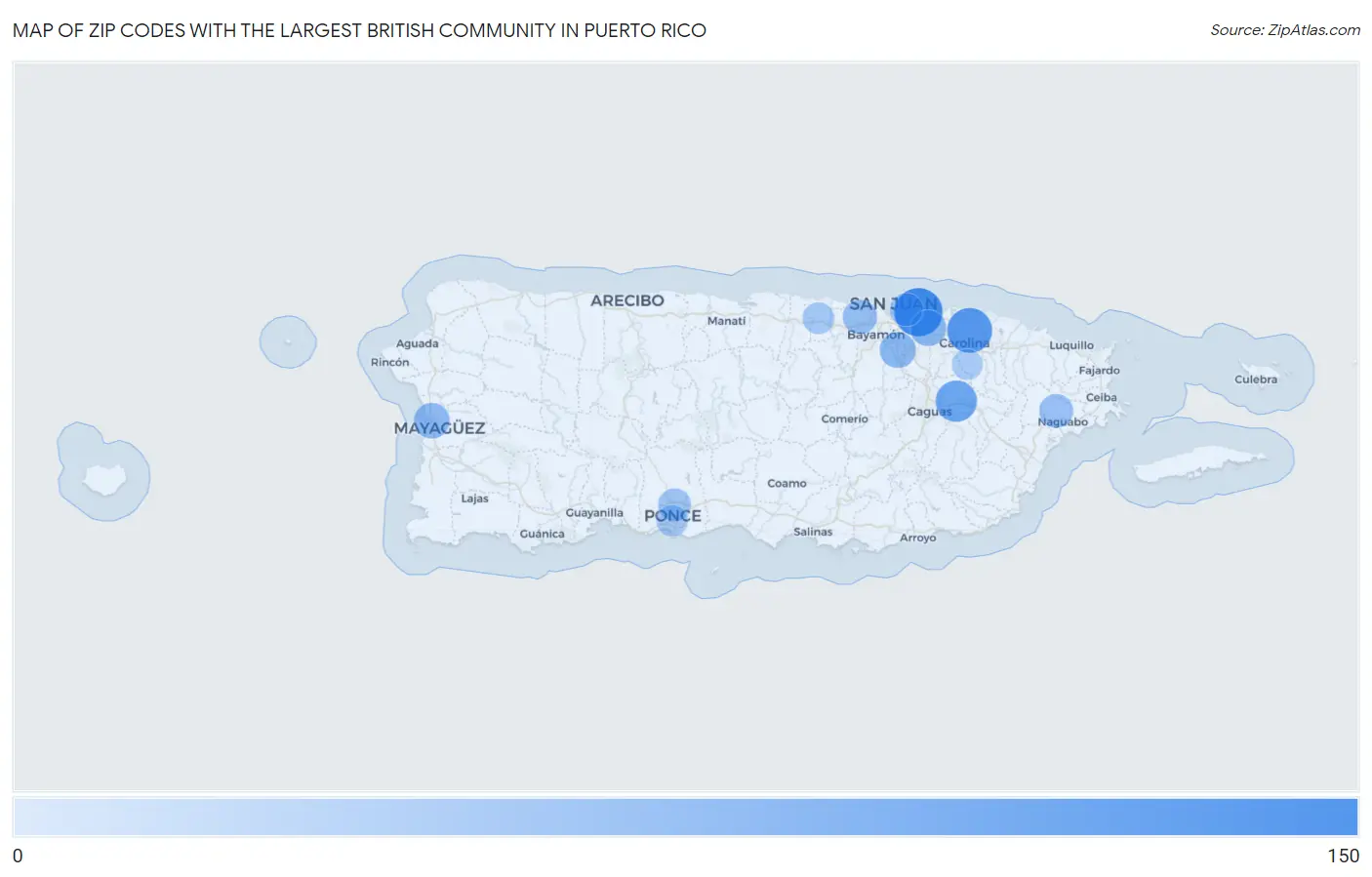The height and width of the screenshot is (877, 1372).
Task: Click the PONCE city label
Action: pyautogui.click(x=672, y=515)
